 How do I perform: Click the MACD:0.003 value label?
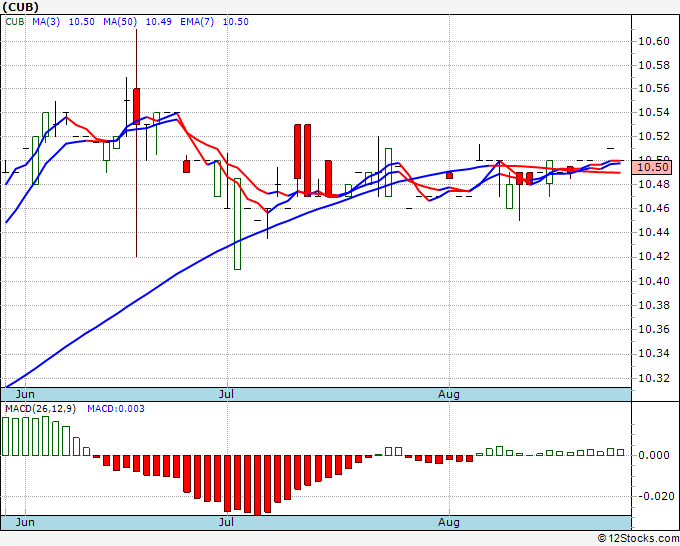pyautogui.click(x=116, y=409)
